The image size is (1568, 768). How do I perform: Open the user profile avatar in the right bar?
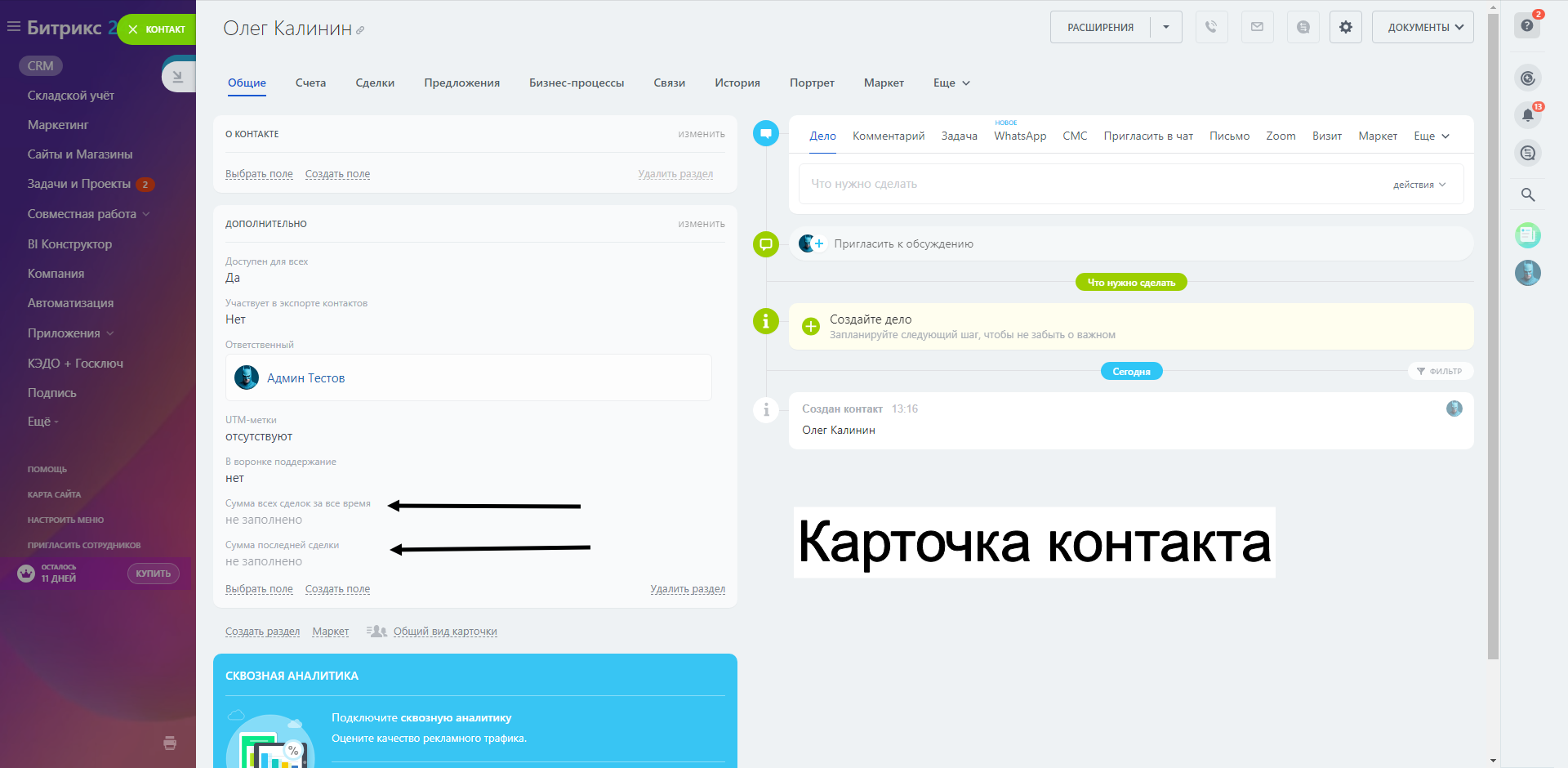(x=1527, y=273)
